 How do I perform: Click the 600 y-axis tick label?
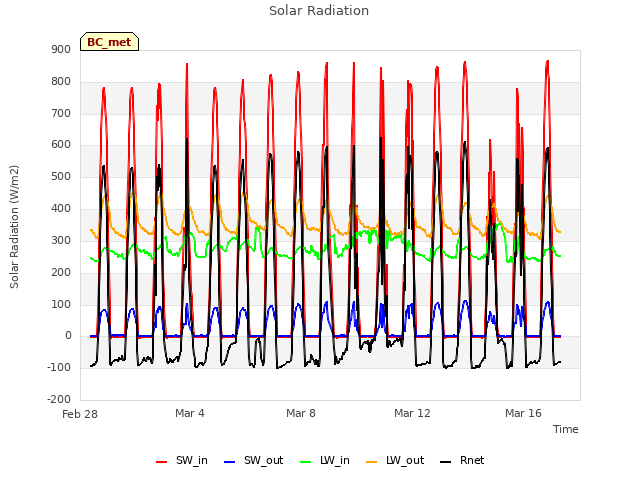pos(61,145)
